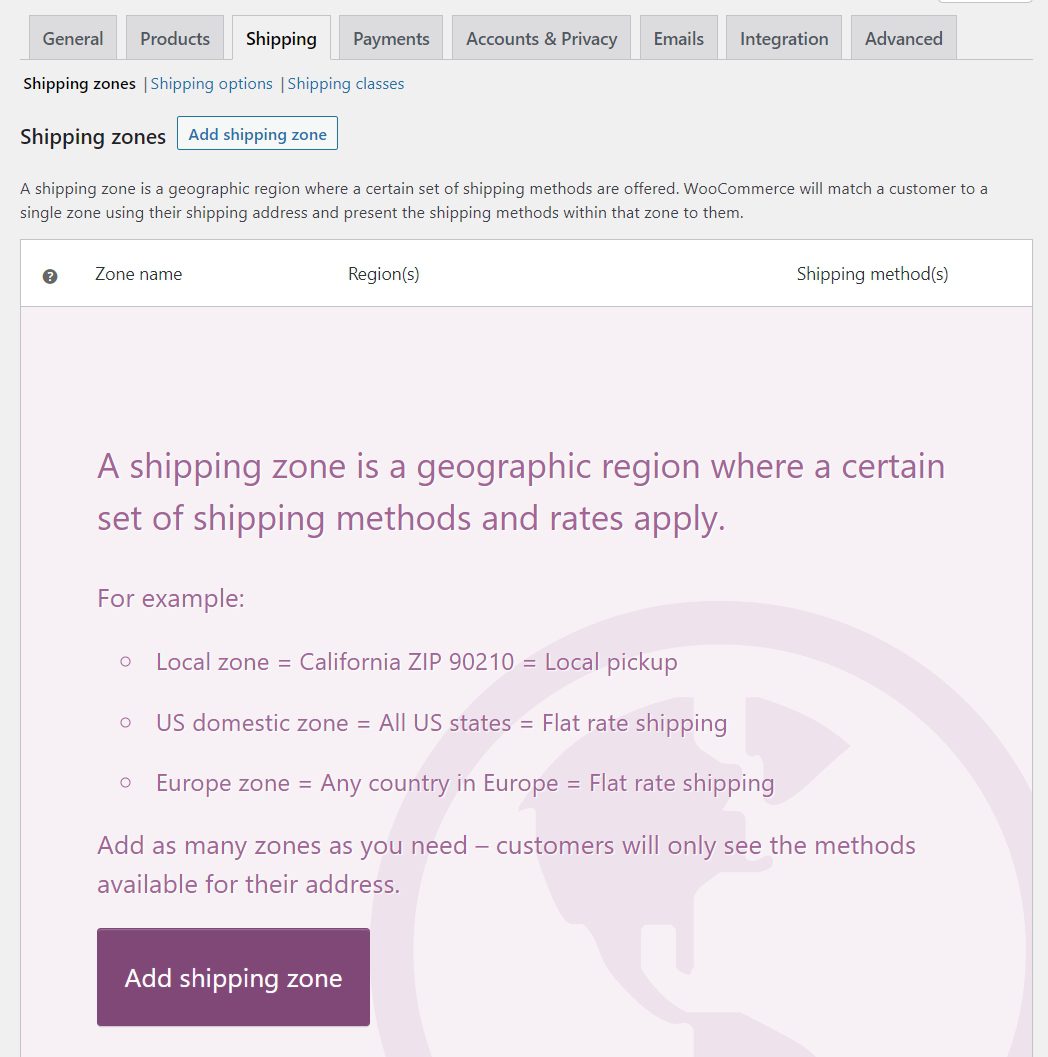Switch to the Products tab
The image size is (1048, 1057).
pyautogui.click(x=175, y=37)
